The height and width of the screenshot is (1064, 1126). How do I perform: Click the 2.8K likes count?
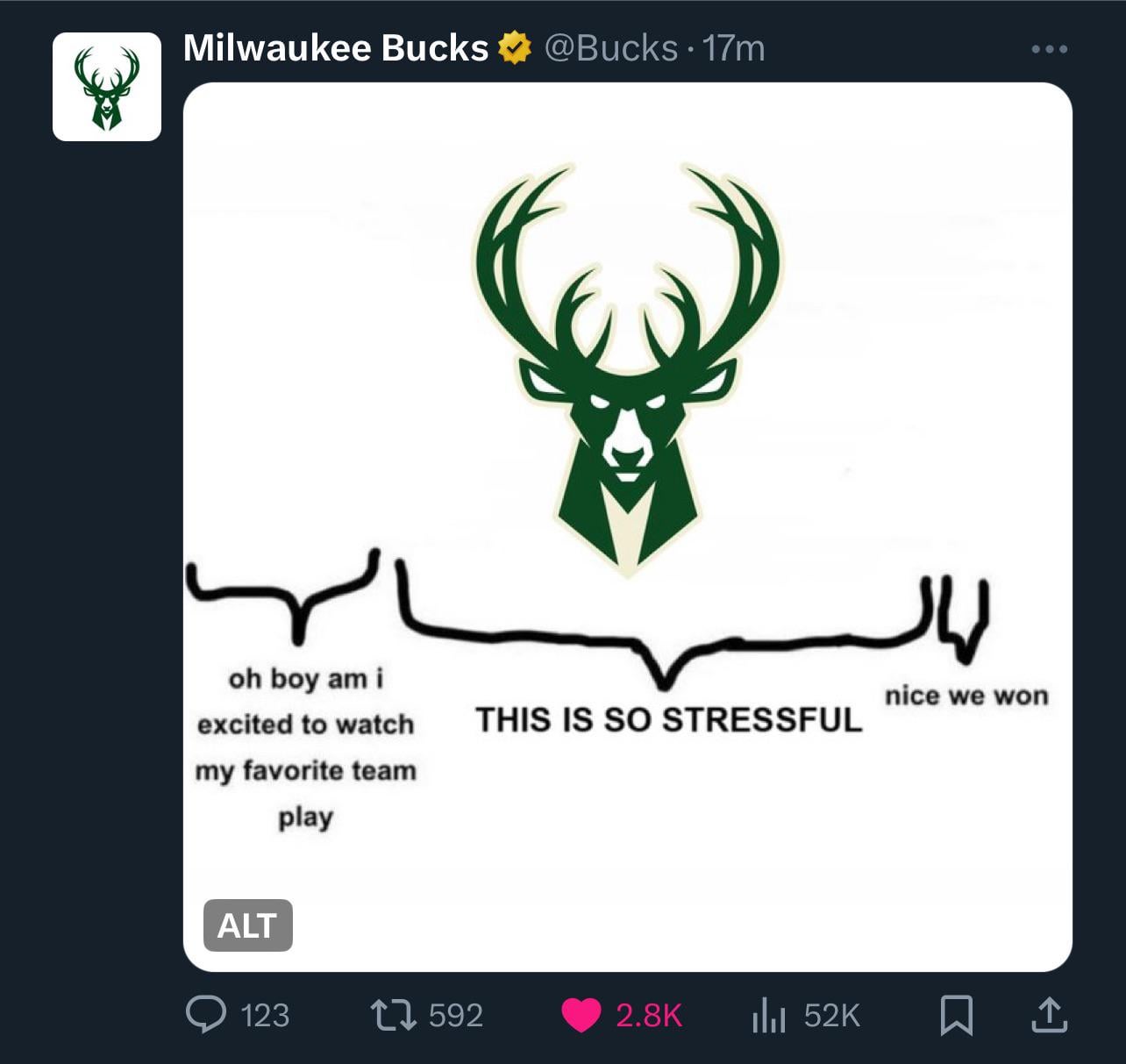pos(649,1016)
